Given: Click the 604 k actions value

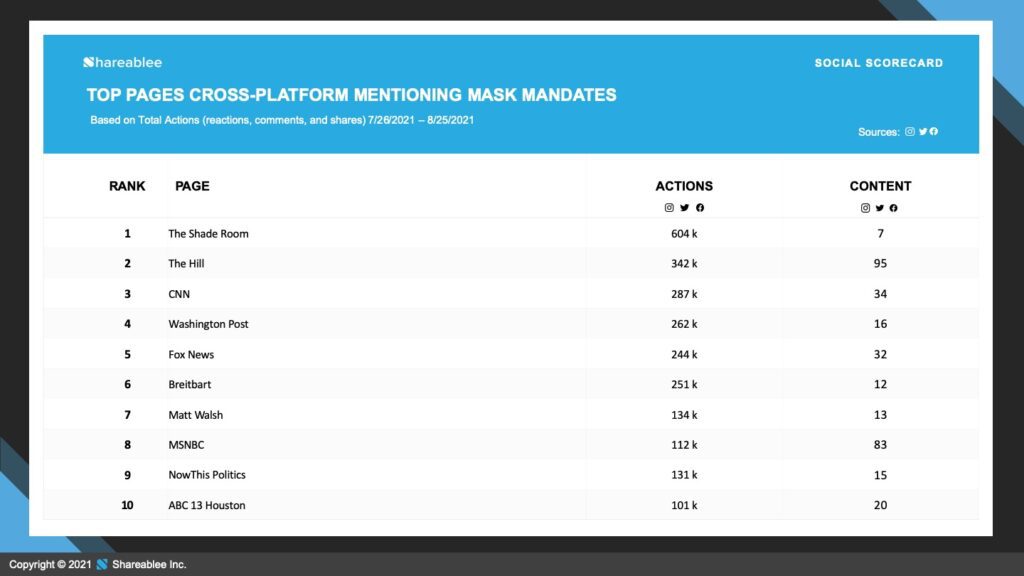Looking at the screenshot, I should click(684, 234).
